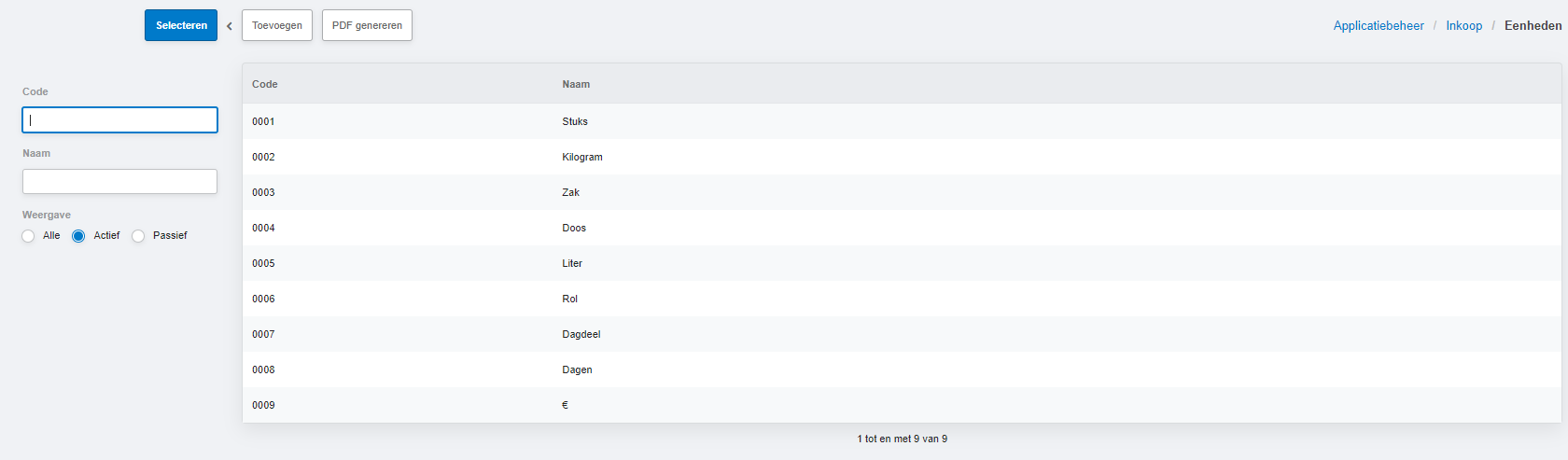Open the row 0002 Kilogram
Image resolution: width=1568 pixels, height=460 pixels.
click(902, 157)
